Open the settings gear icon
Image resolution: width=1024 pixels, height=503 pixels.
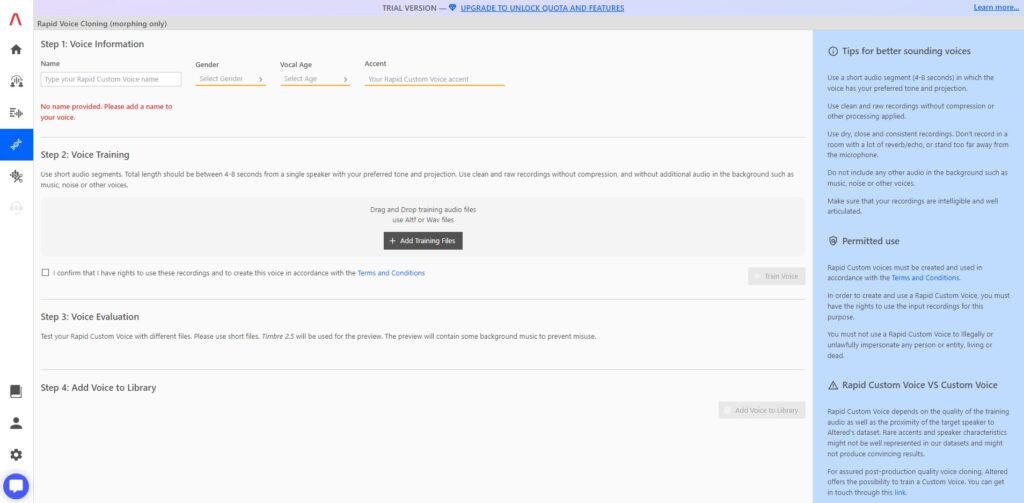pos(16,455)
